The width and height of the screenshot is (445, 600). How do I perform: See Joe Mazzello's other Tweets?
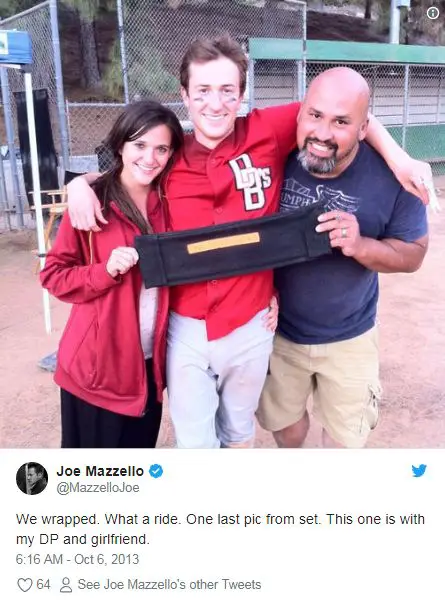click(x=170, y=585)
